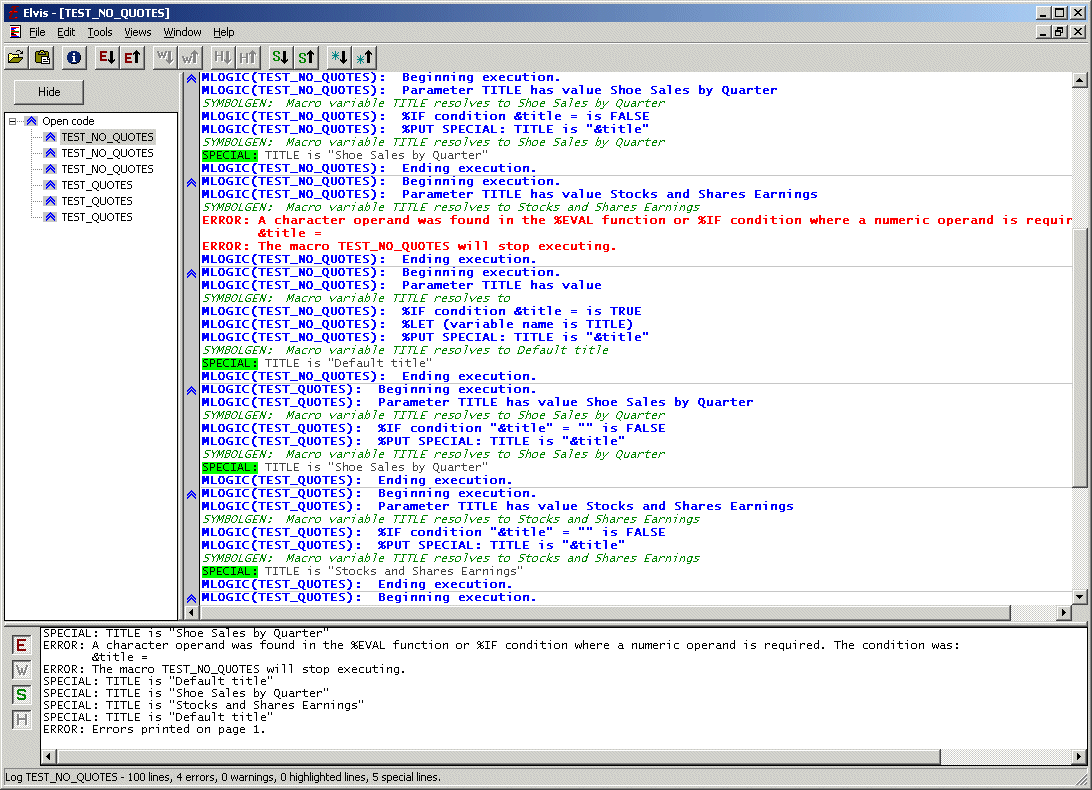
Task: Click the open file folder icon
Action: [16, 57]
